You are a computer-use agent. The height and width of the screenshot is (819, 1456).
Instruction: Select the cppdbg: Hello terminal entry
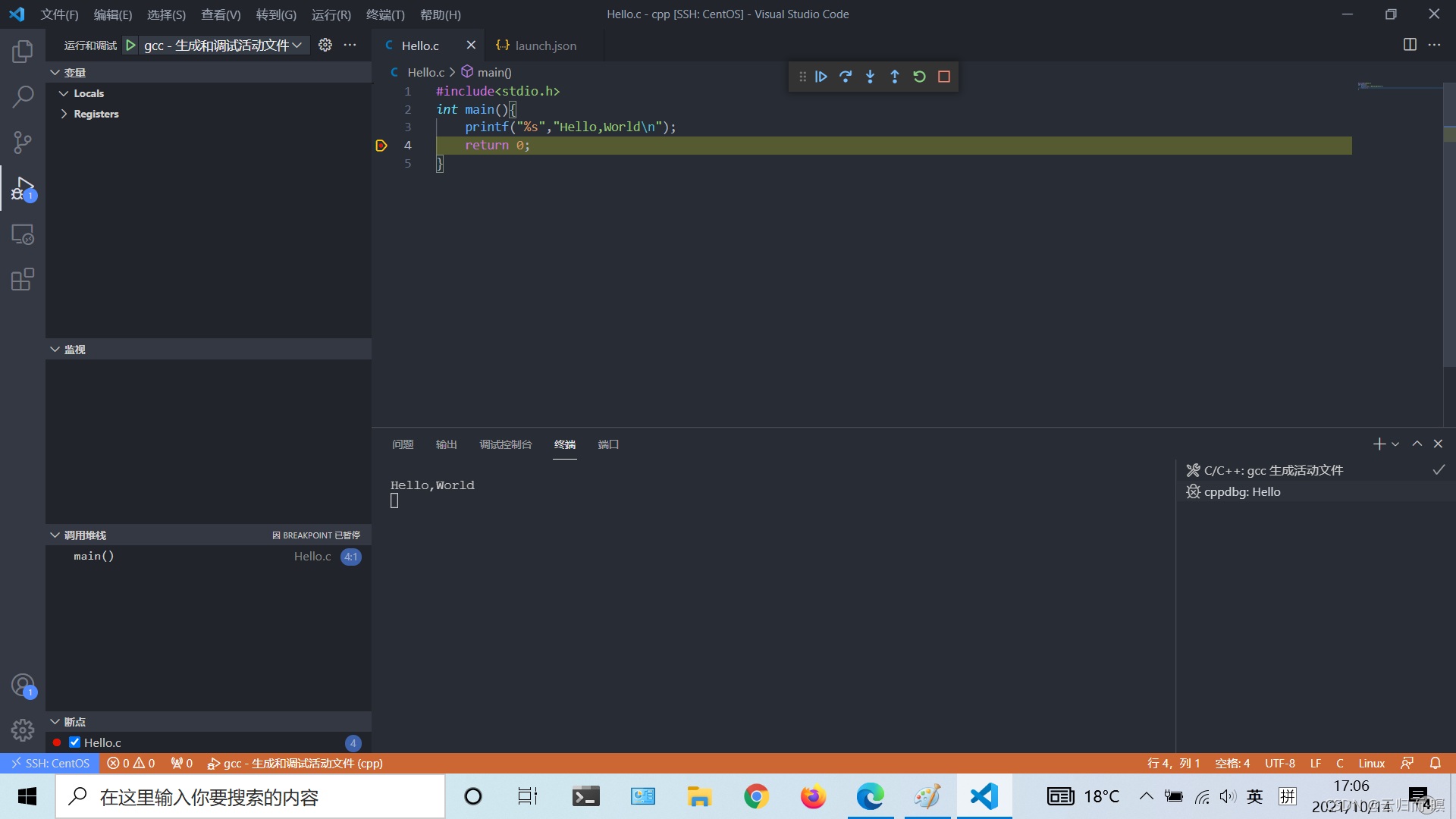coord(1242,491)
